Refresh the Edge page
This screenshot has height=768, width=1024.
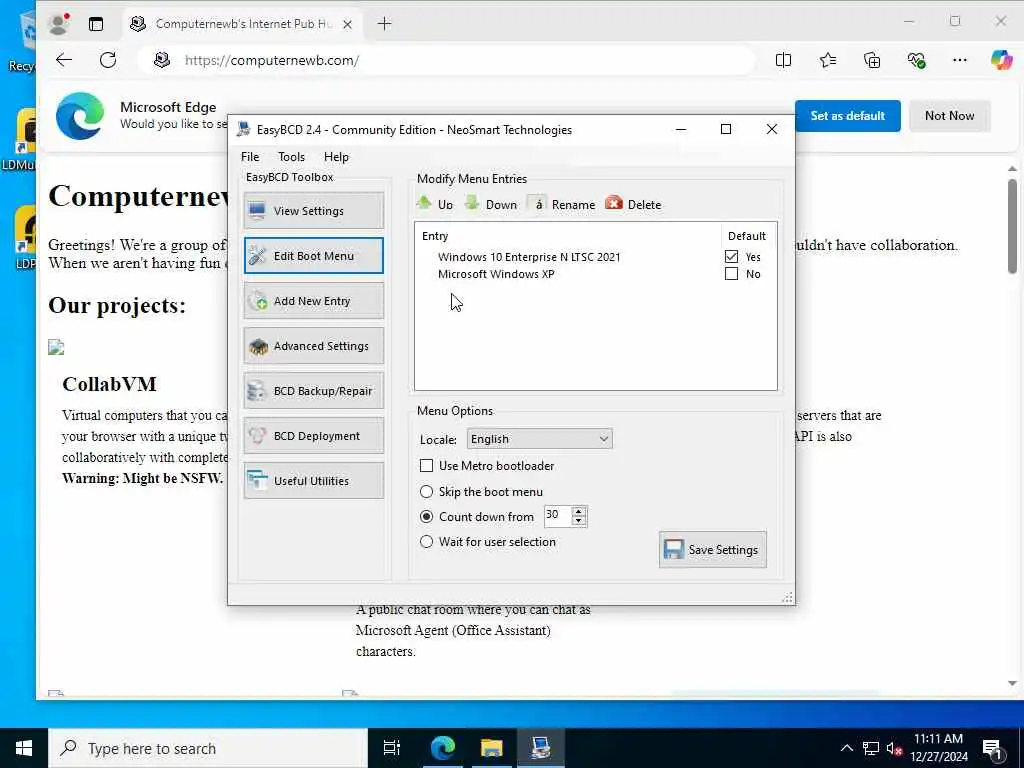click(108, 60)
